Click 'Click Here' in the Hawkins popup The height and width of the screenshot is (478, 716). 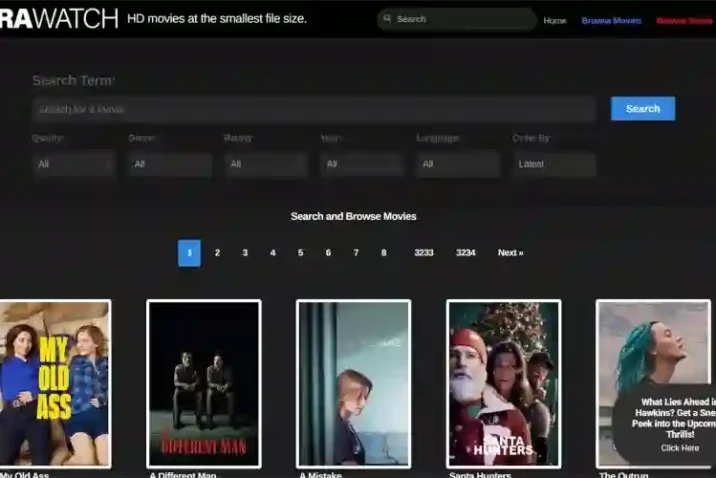click(679, 448)
